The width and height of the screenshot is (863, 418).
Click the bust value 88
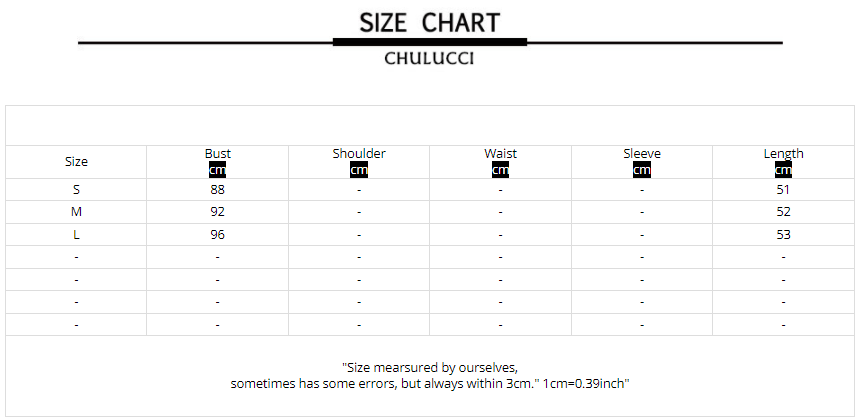(x=217, y=189)
